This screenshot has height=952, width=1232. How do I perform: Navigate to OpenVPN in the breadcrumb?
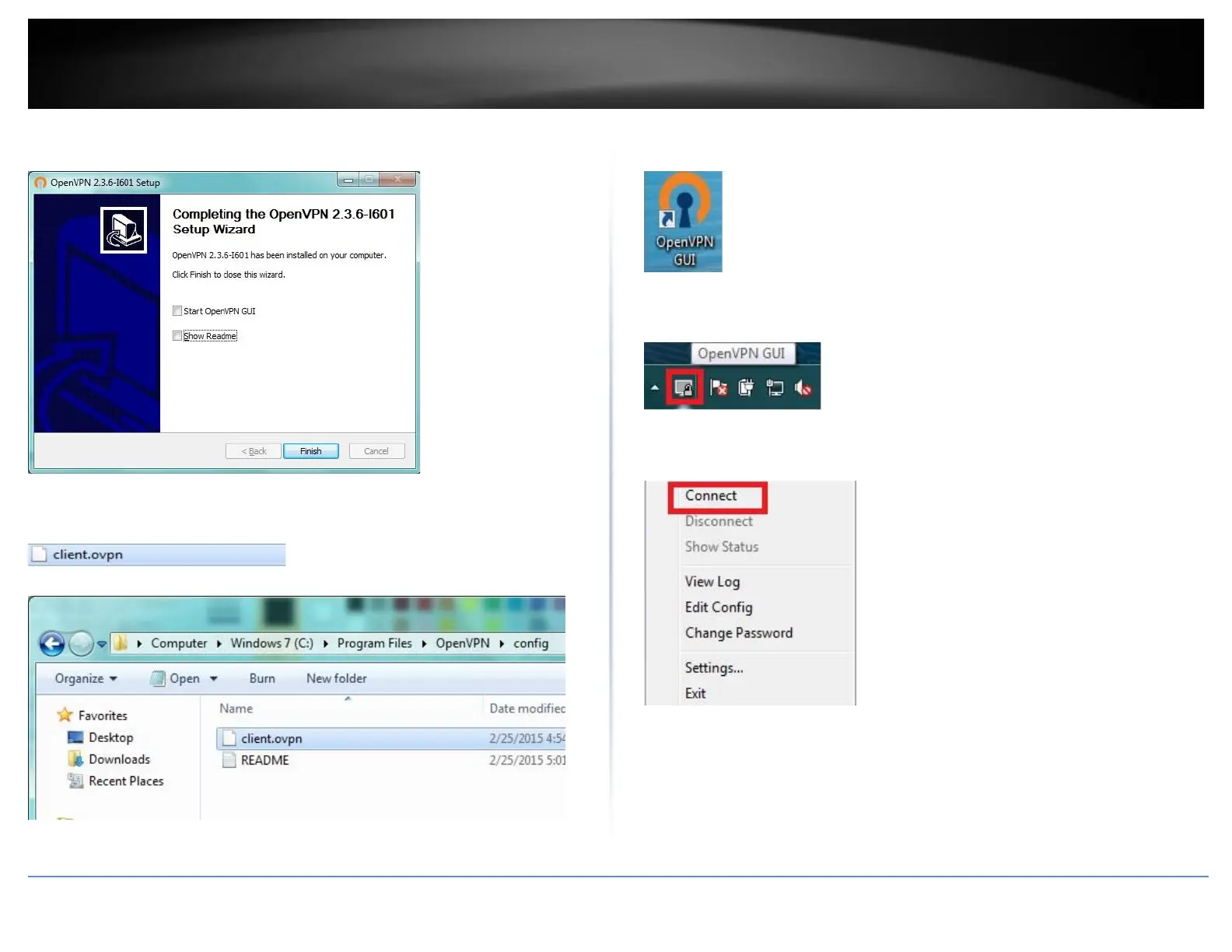point(463,643)
